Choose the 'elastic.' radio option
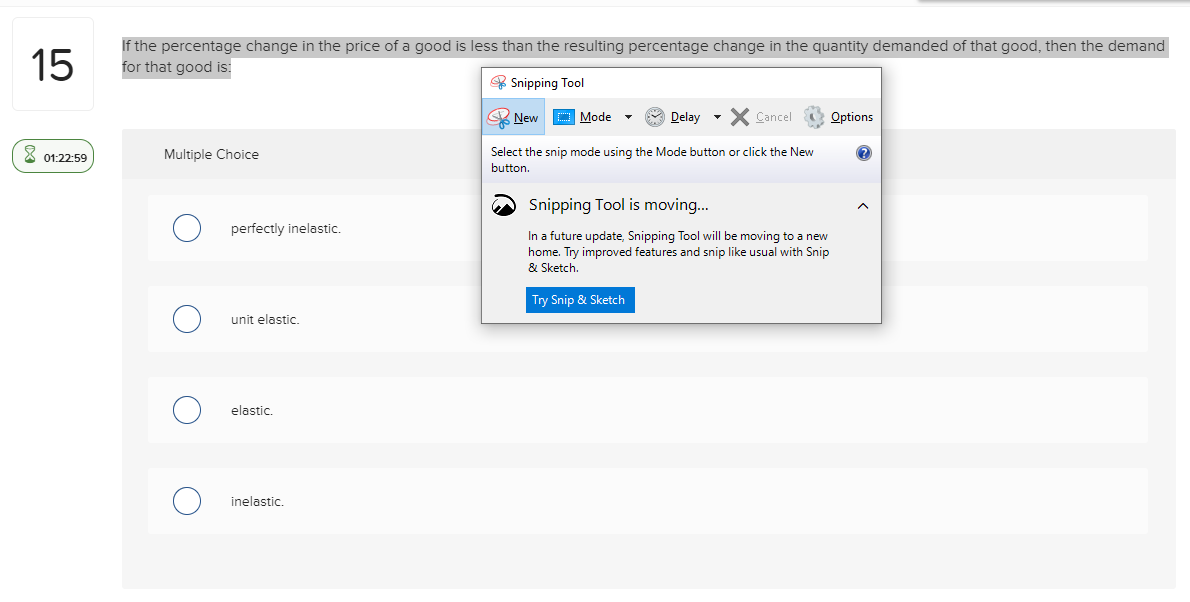Image resolution: width=1190 pixels, height=602 pixels. (187, 410)
